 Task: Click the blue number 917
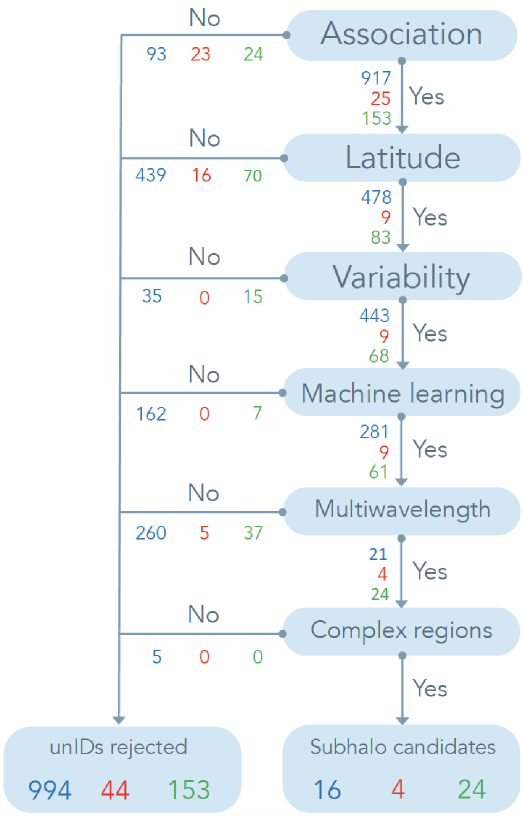(376, 78)
